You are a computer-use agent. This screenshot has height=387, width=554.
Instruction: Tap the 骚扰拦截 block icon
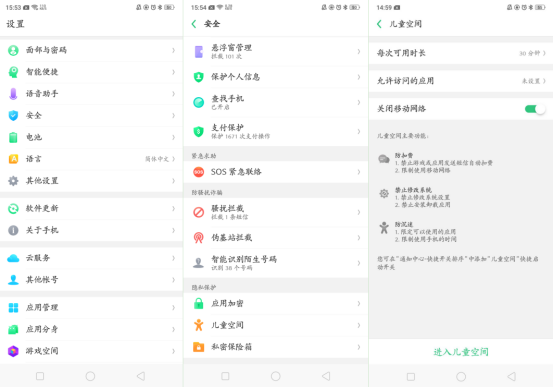click(x=199, y=212)
